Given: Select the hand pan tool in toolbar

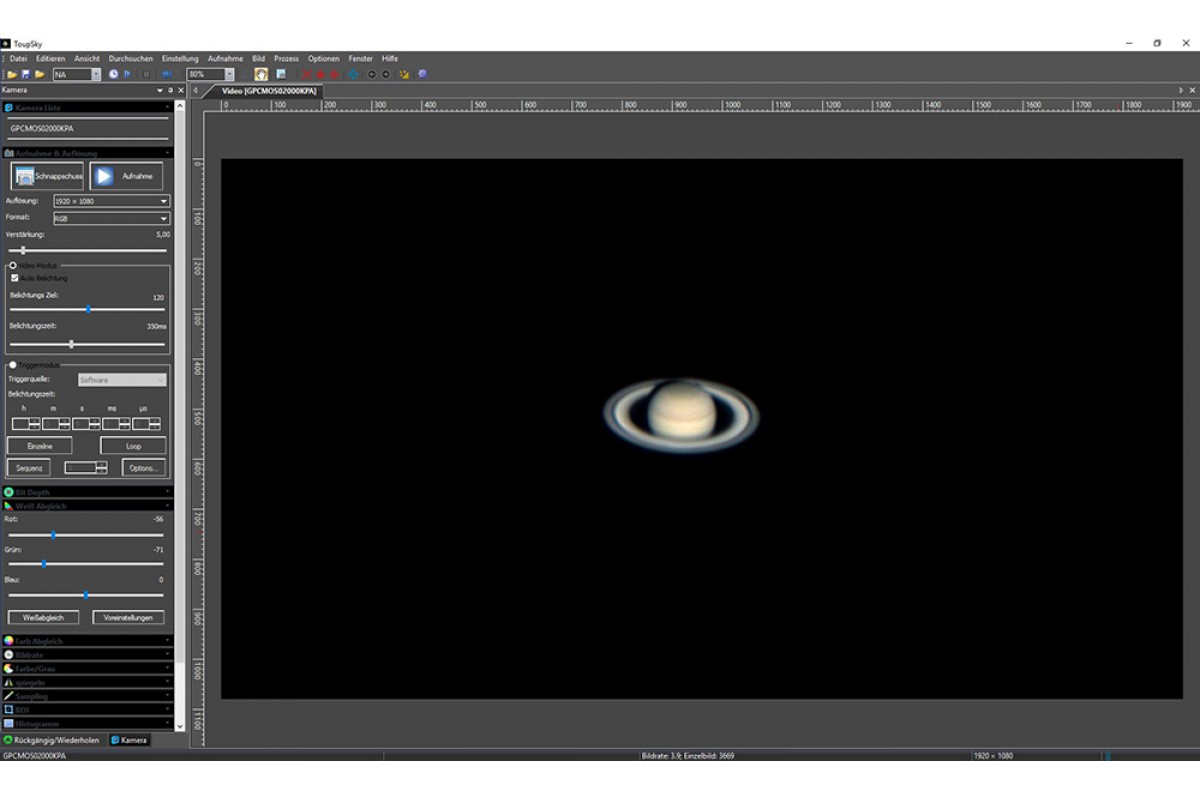Looking at the screenshot, I should (261, 74).
